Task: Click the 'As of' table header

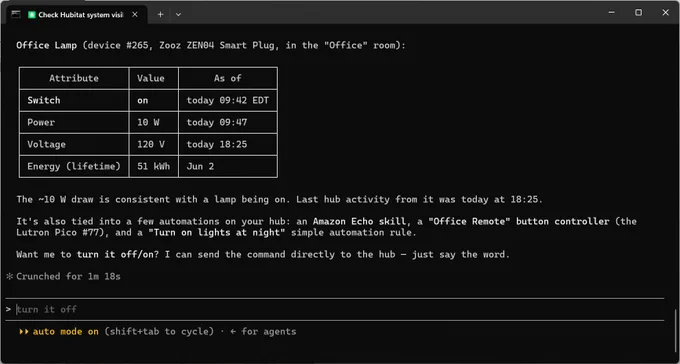Action: pos(228,78)
